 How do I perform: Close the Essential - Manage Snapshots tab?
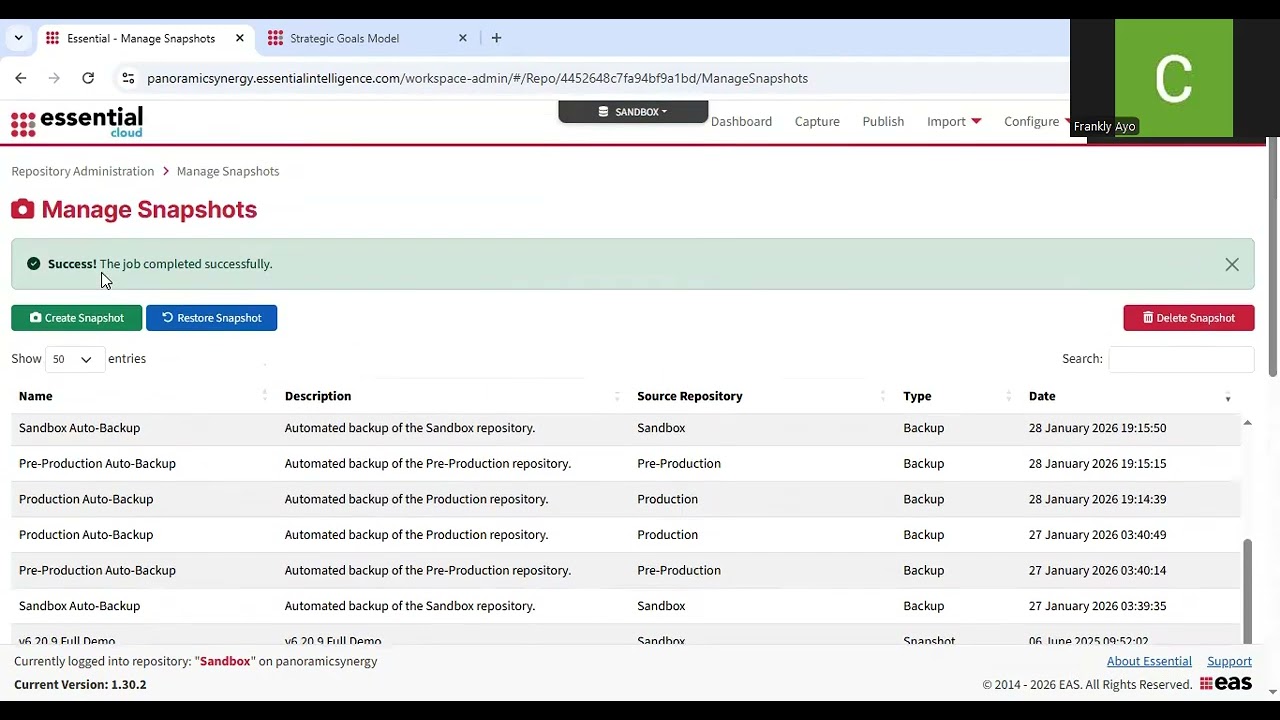tap(240, 38)
